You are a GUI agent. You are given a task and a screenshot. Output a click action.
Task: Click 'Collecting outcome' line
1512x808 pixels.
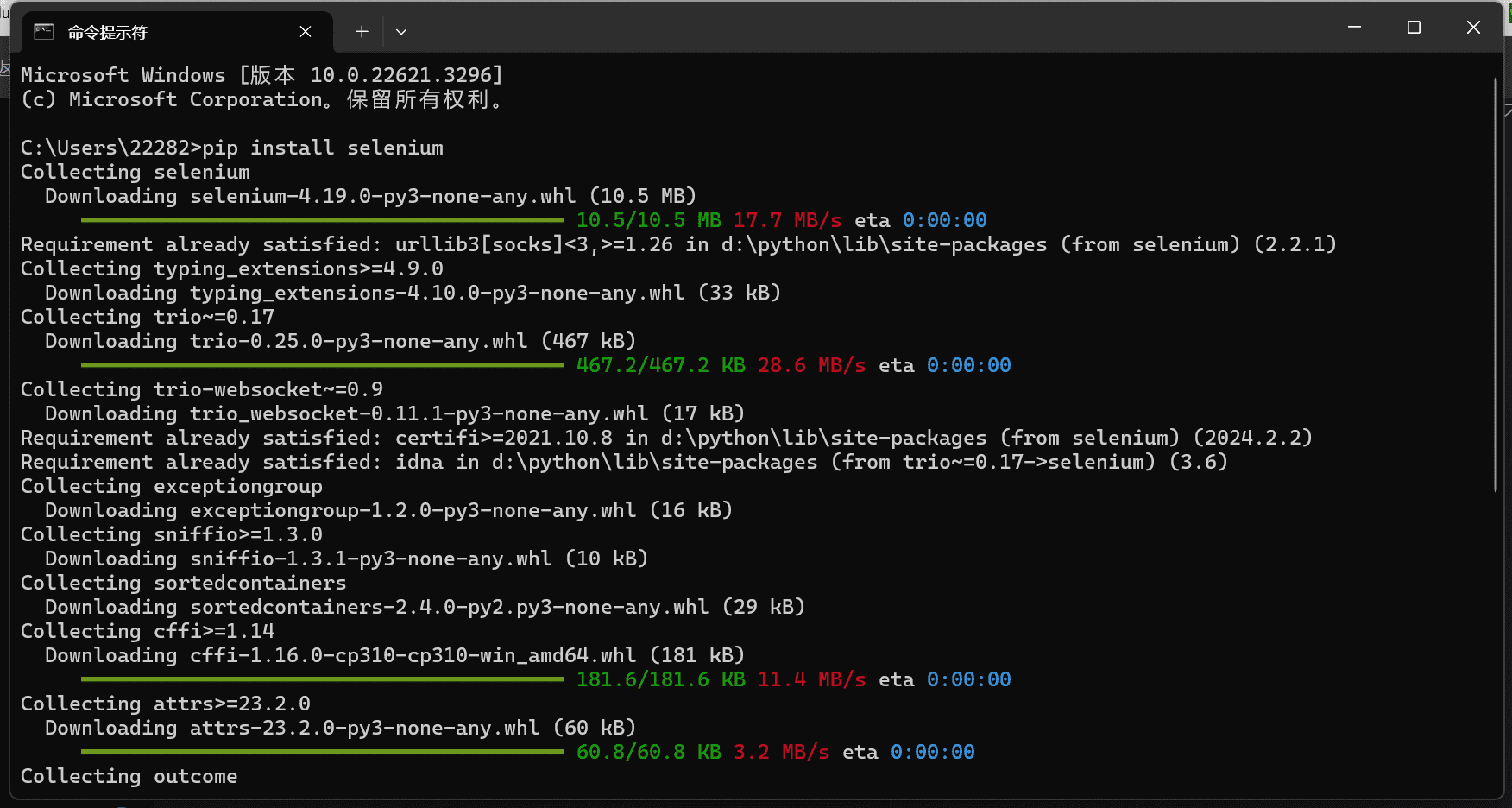pos(129,776)
